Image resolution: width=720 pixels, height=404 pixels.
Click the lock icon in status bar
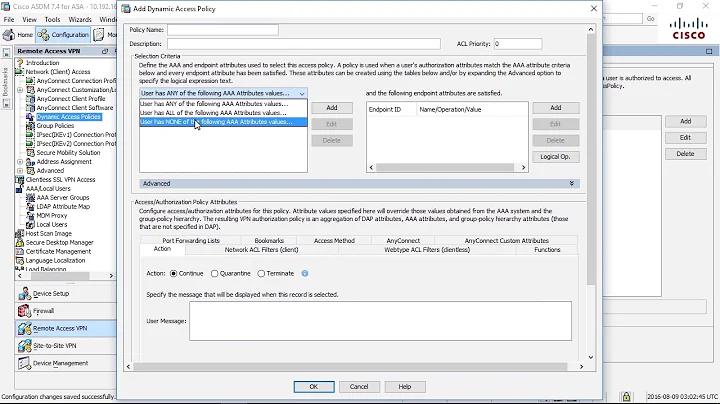click(626, 397)
